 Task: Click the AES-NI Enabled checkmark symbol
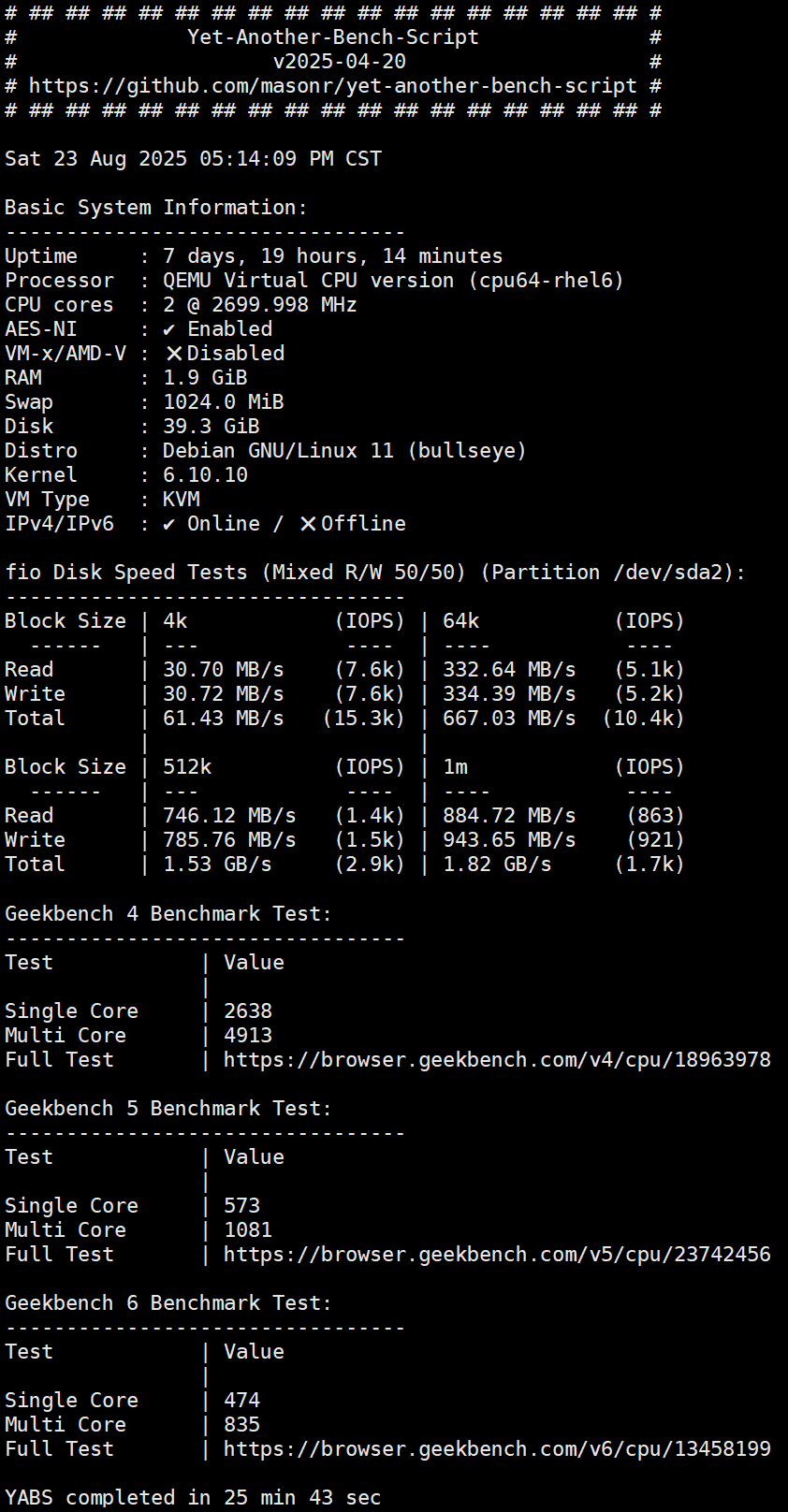(168, 329)
